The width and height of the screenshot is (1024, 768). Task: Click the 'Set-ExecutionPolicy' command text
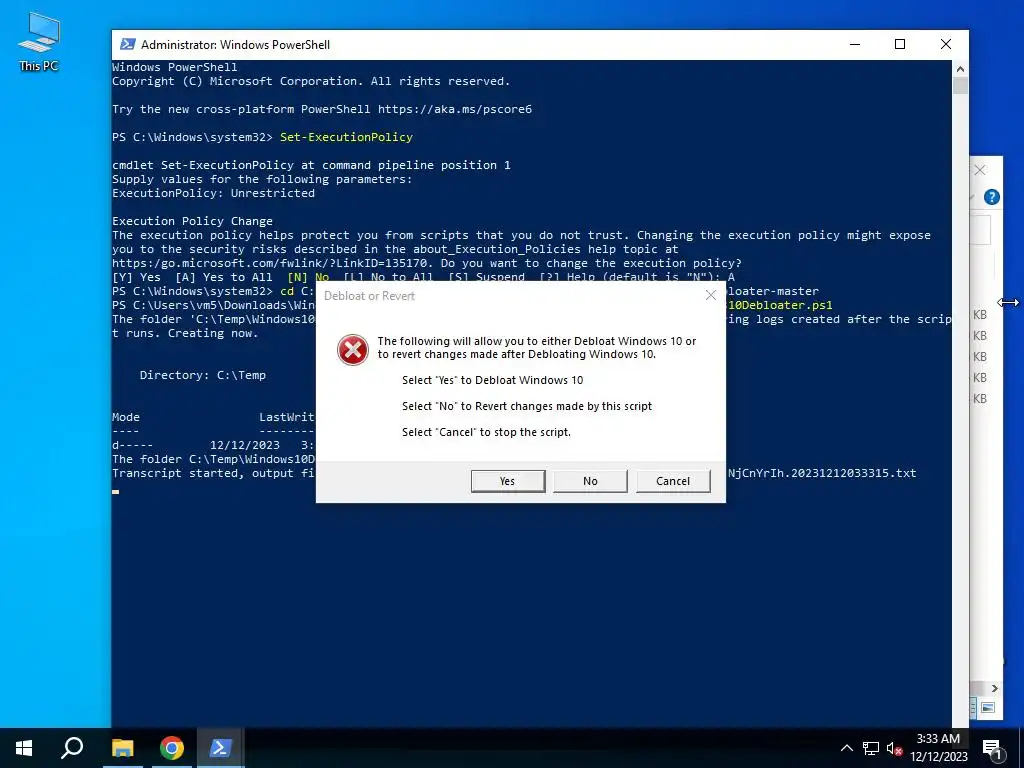pos(346,137)
